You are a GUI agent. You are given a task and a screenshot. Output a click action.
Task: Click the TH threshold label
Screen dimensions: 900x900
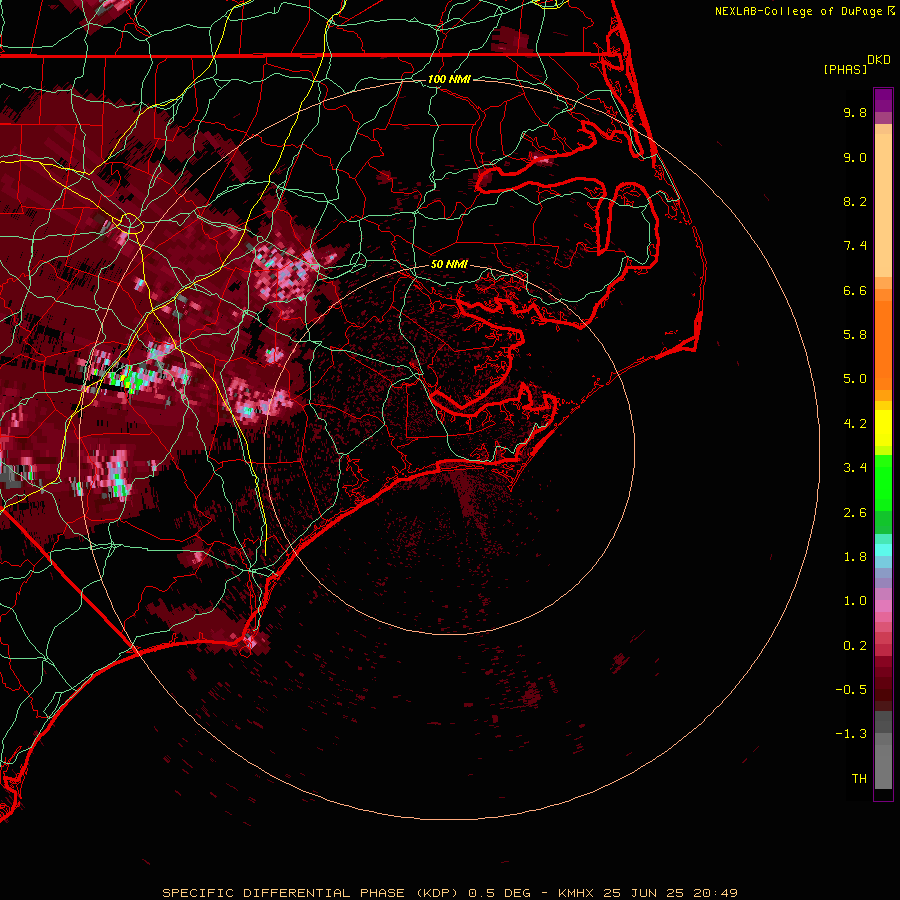click(x=859, y=779)
